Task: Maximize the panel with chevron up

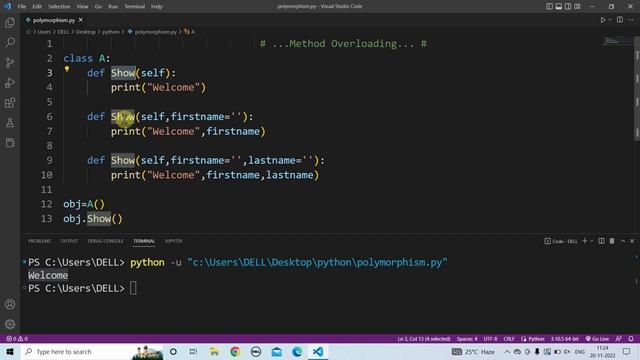Action: [623, 241]
